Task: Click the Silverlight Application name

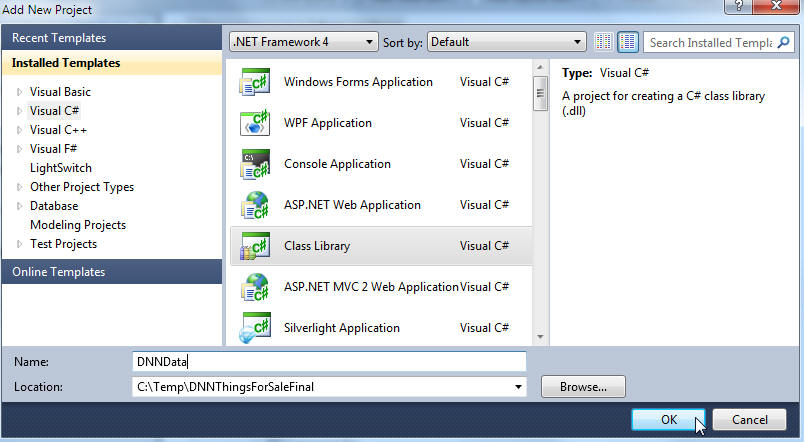Action: pos(342,328)
